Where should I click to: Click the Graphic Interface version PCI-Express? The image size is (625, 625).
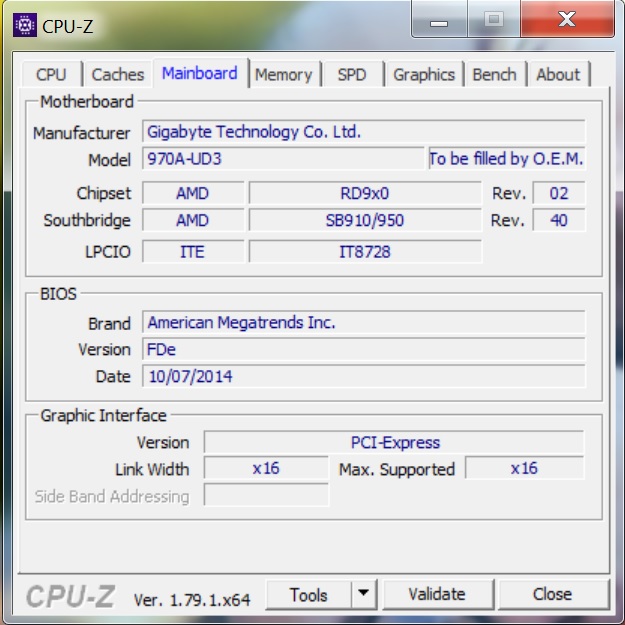coord(394,442)
